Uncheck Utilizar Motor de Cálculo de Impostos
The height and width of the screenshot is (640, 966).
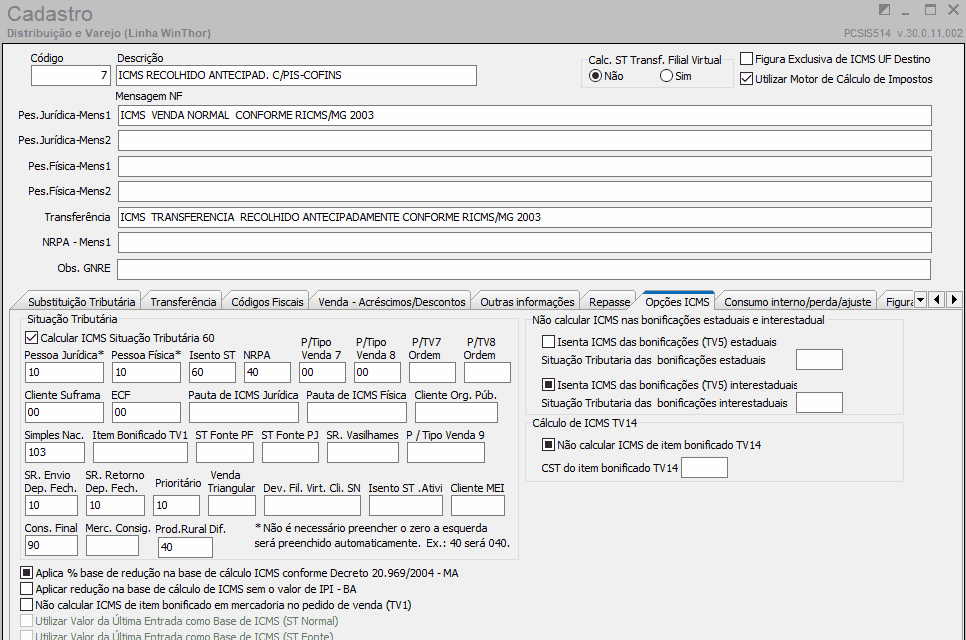coord(746,79)
